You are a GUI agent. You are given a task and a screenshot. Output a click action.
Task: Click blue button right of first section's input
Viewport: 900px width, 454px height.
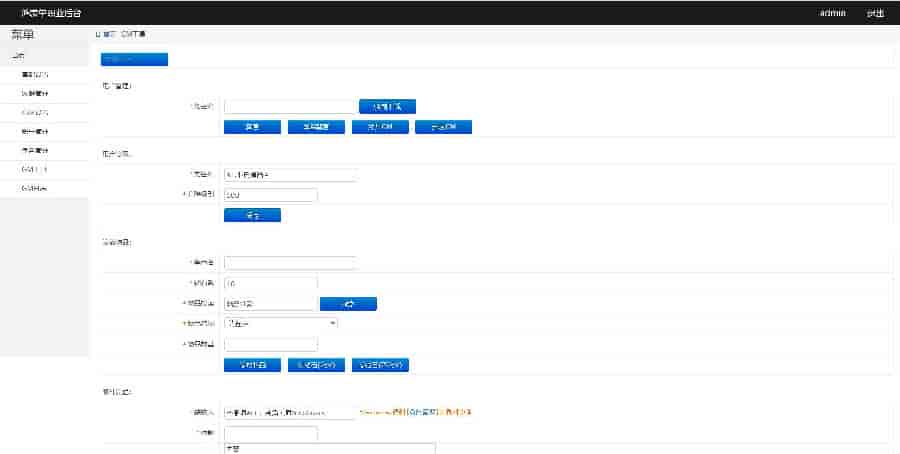(387, 106)
